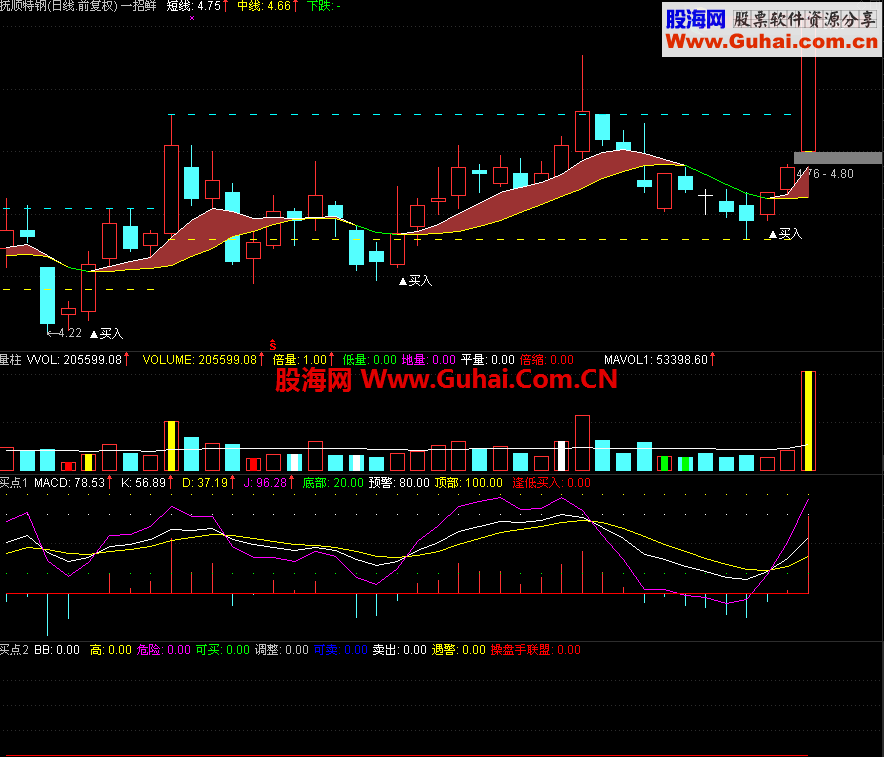Click the white cross doji candlestick
Screen dimensions: 884x757
(x=705, y=202)
